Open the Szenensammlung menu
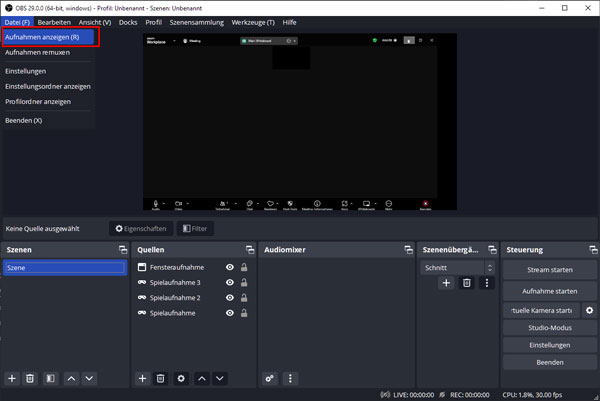 [197, 23]
